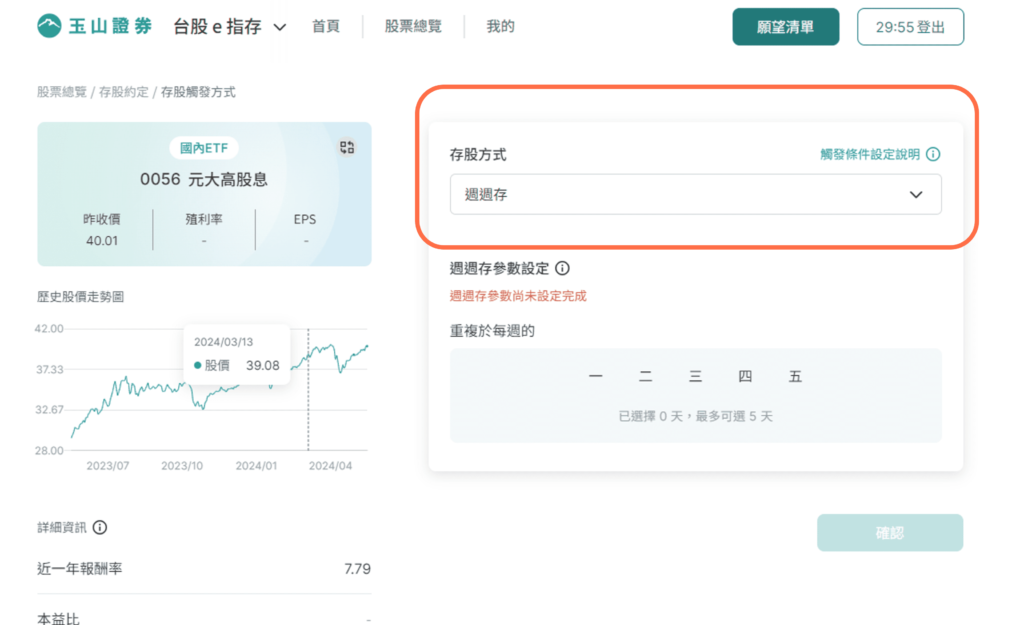Screen dimensions: 1024x625
Task: Click the 存股觸發方式 breadcrumb text
Action: 198,92
